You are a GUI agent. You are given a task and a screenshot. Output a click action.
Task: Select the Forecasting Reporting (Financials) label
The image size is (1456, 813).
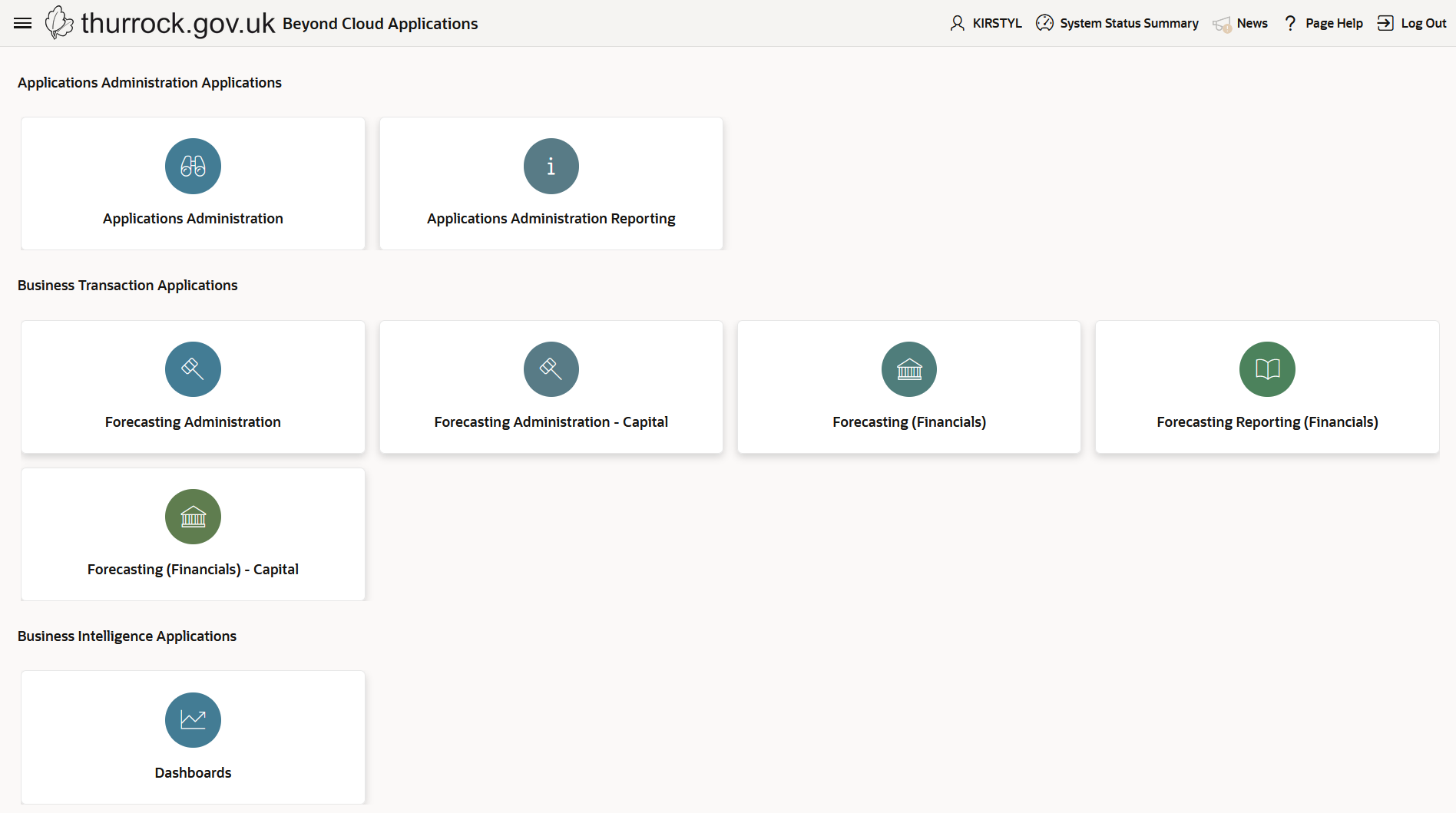point(1267,421)
